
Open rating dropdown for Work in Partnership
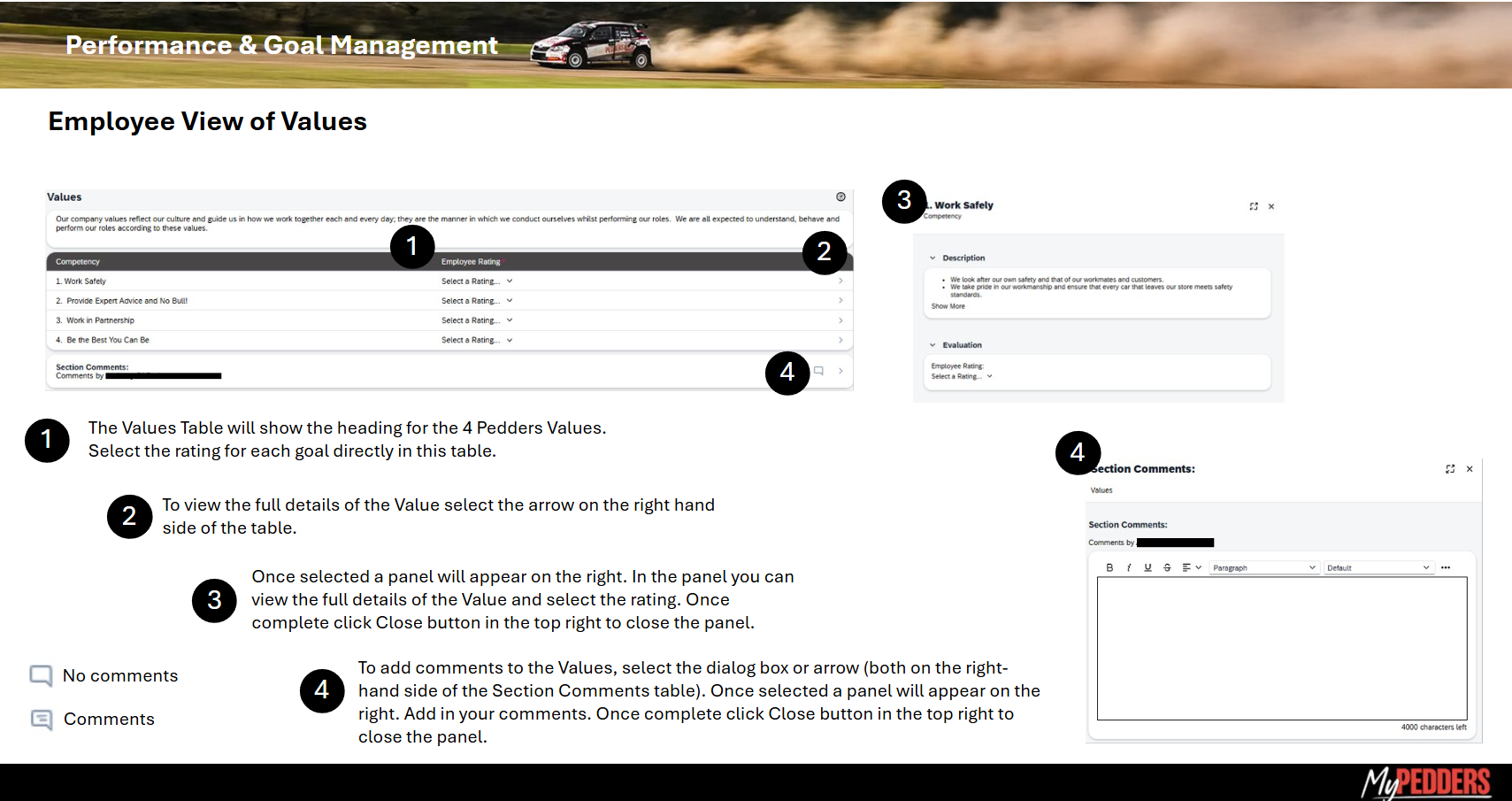[477, 320]
